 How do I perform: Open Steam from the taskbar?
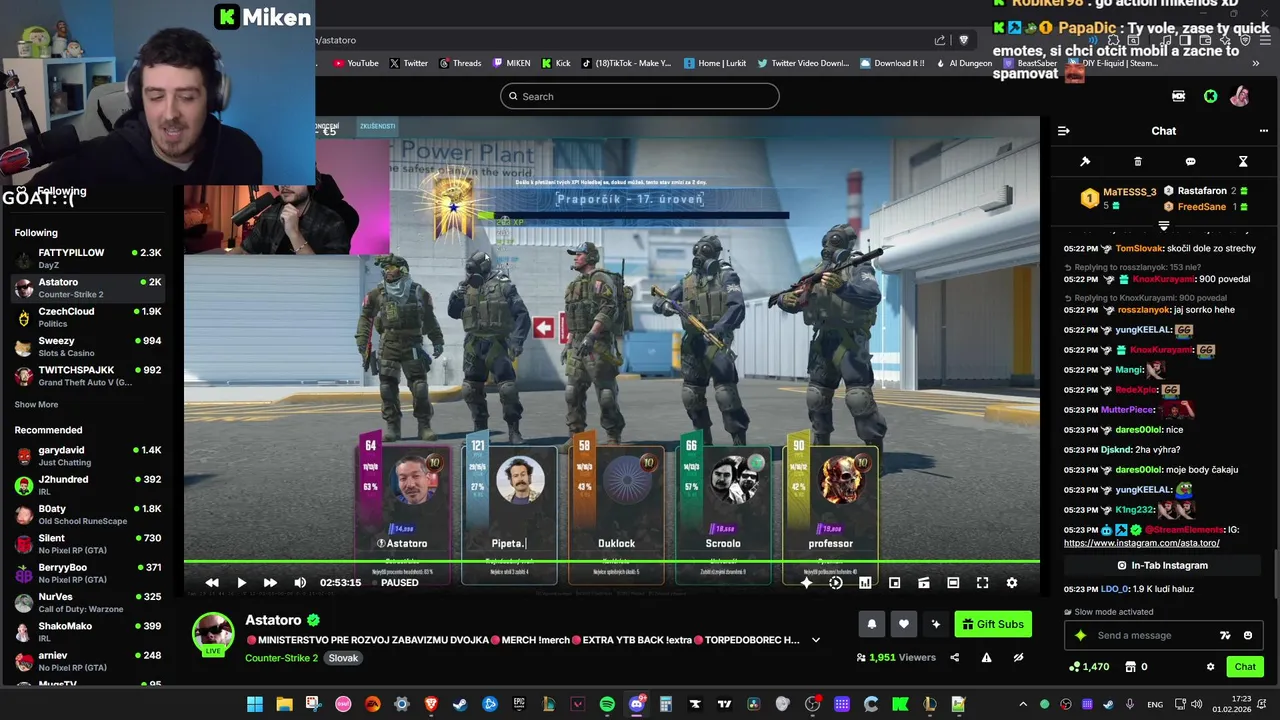pyautogui.click(x=460, y=704)
